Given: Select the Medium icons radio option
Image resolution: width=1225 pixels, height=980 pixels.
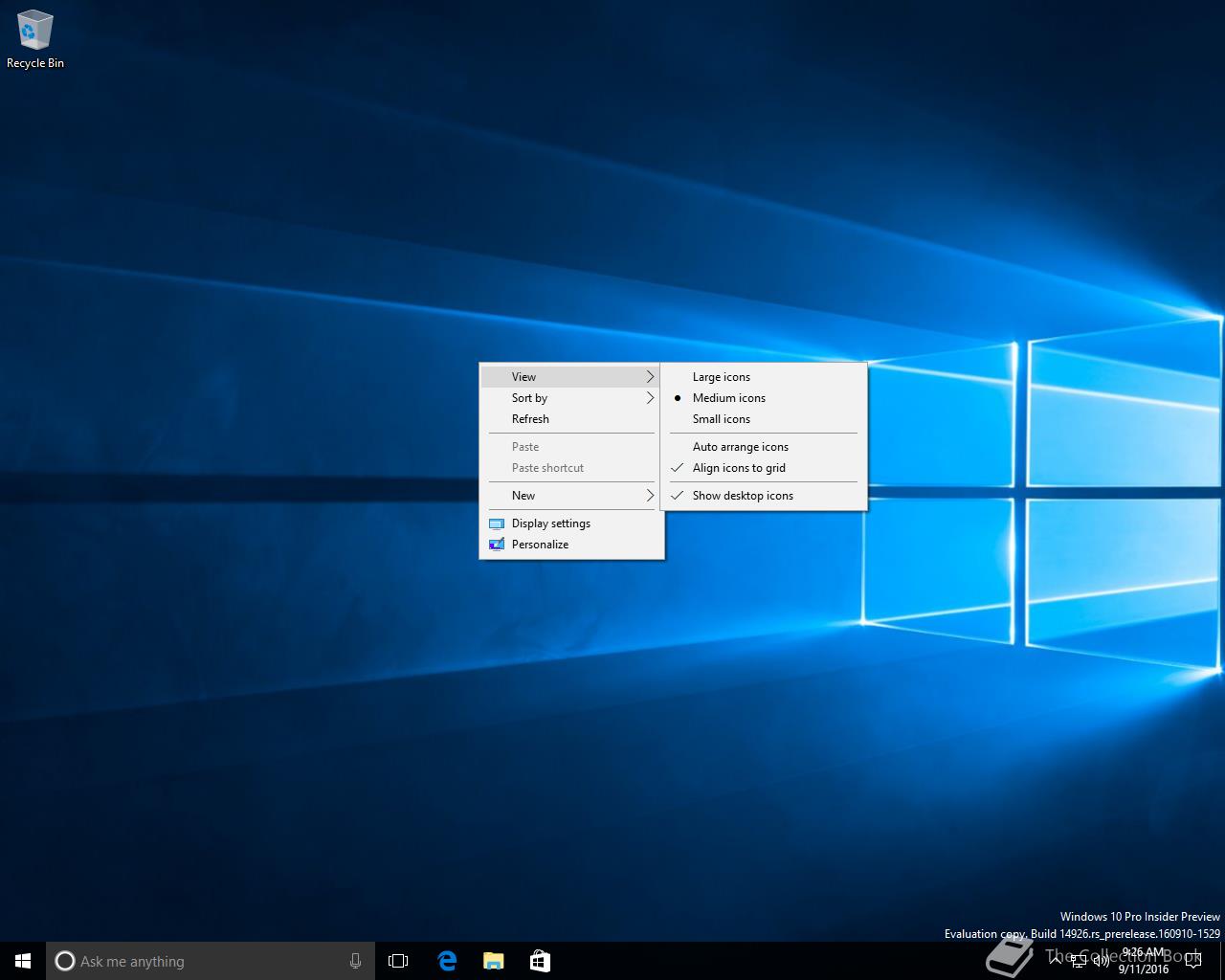Looking at the screenshot, I should point(728,398).
